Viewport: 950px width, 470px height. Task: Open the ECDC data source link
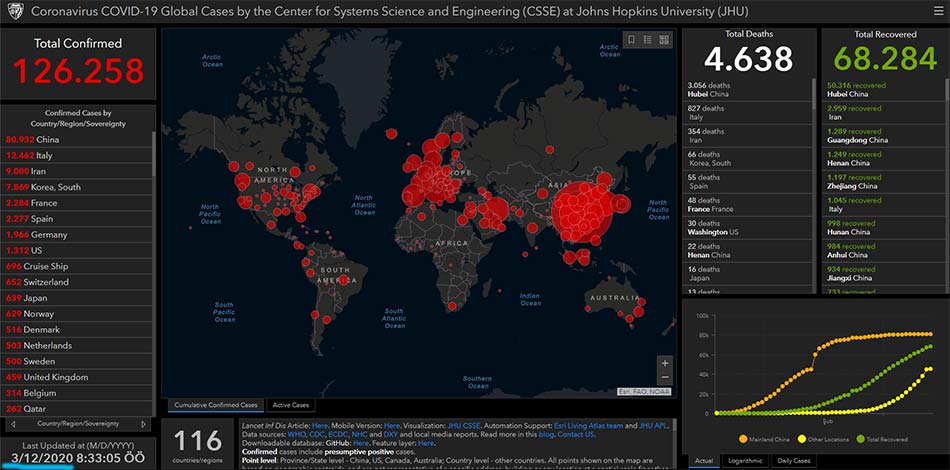tap(339, 434)
